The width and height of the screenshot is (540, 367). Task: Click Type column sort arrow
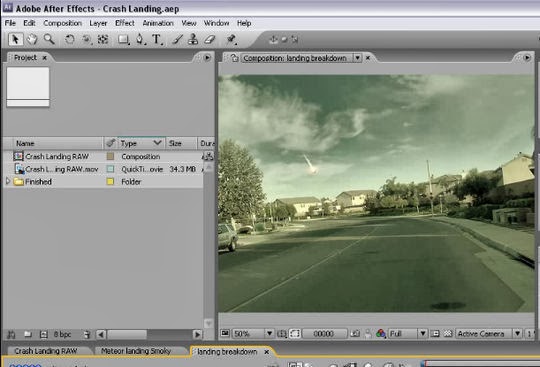[157, 143]
